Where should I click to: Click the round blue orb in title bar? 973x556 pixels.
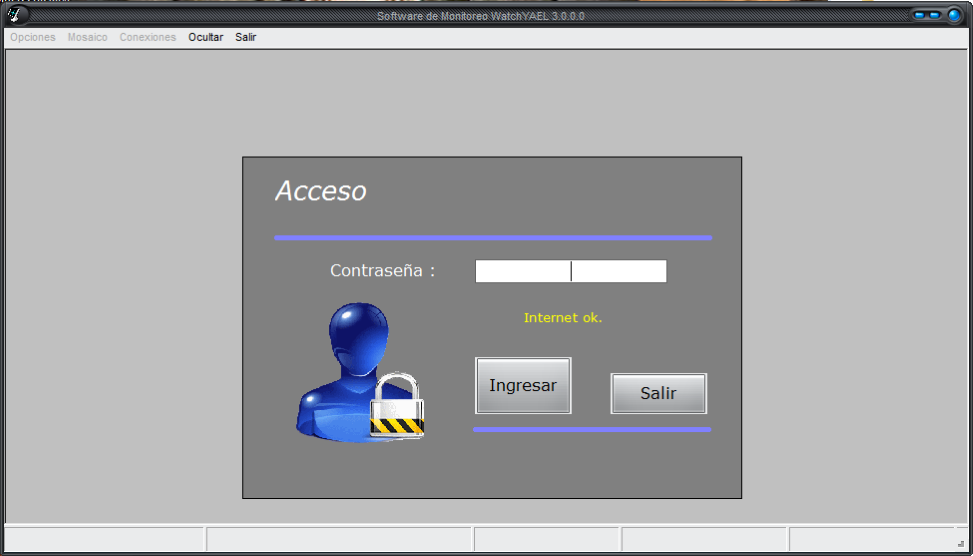pos(954,15)
